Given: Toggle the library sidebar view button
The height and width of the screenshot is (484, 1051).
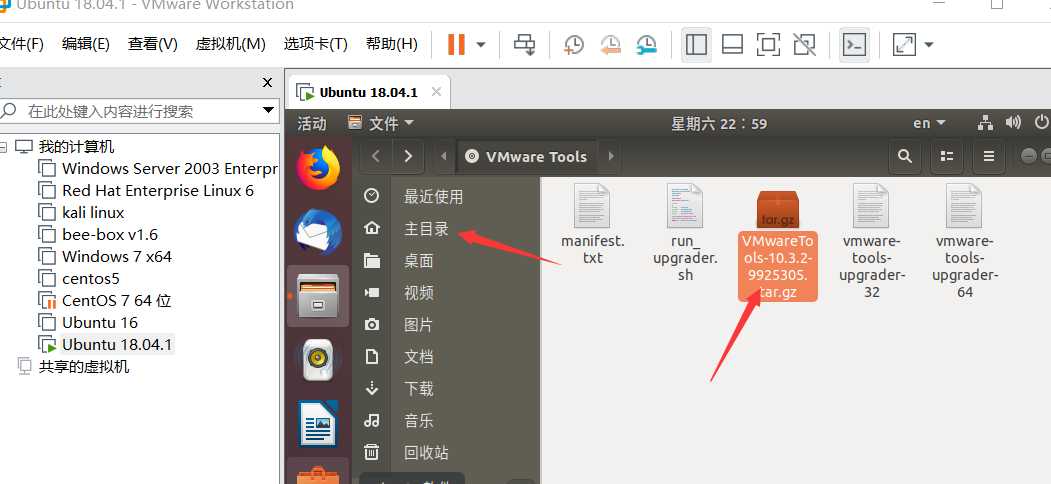Looking at the screenshot, I should (x=696, y=45).
